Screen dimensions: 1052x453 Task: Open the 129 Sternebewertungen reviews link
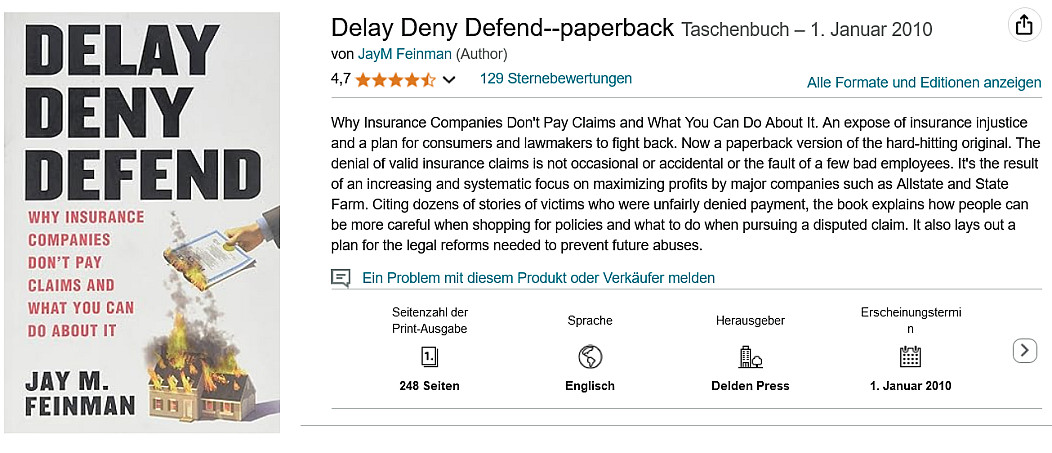coord(555,78)
